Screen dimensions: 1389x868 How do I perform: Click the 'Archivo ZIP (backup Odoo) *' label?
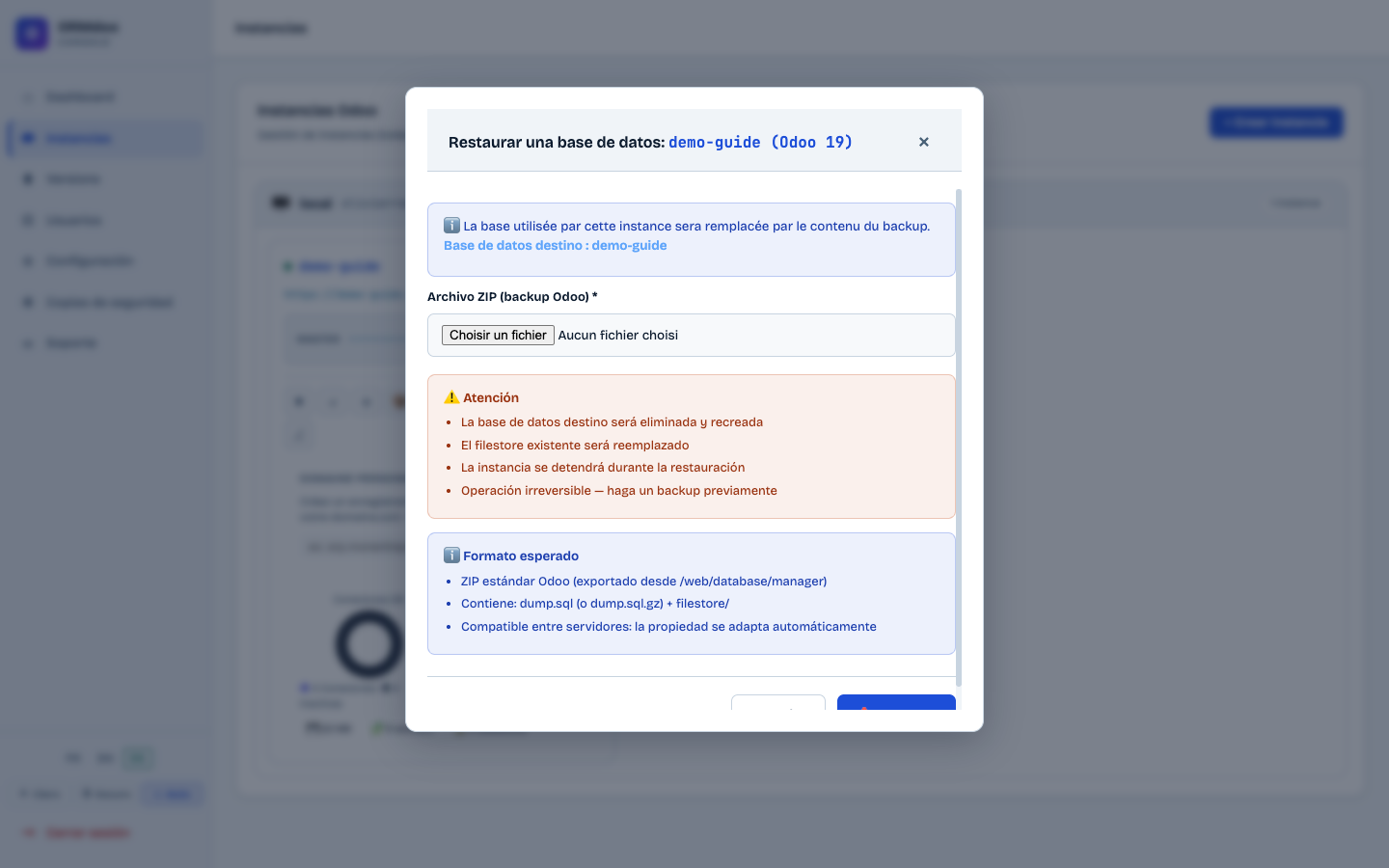(512, 296)
